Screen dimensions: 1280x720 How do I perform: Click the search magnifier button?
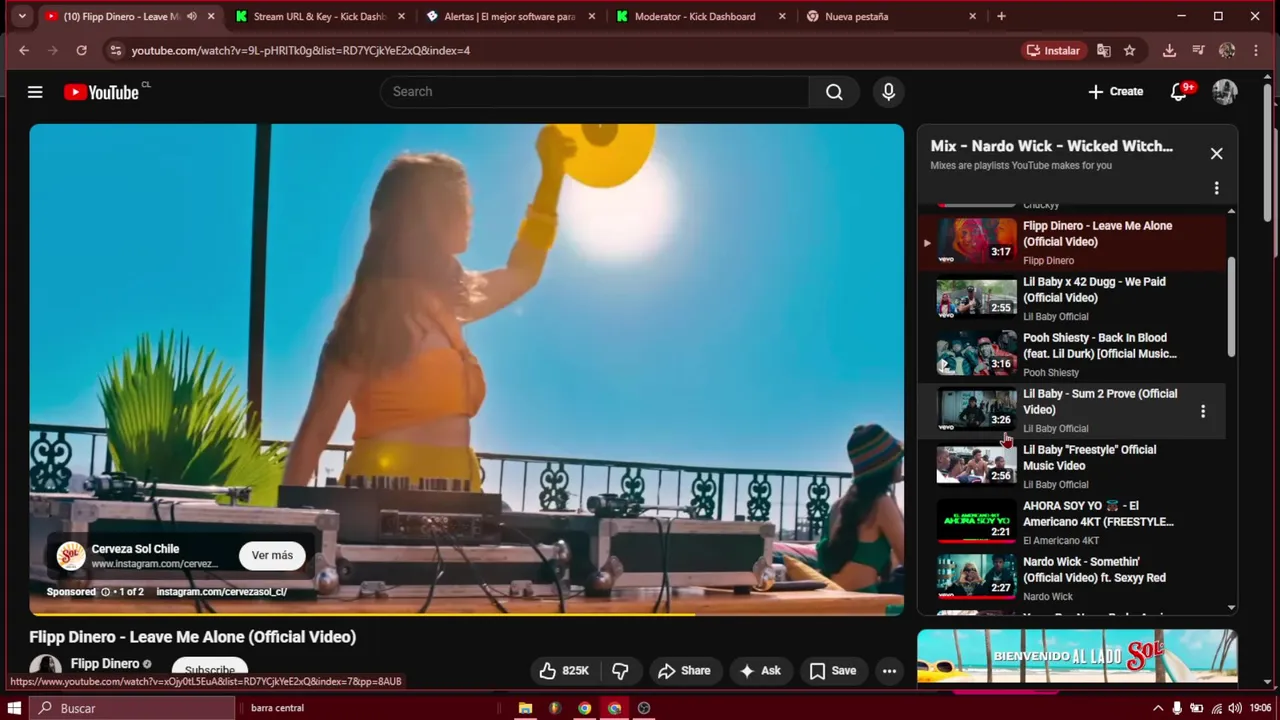[834, 92]
